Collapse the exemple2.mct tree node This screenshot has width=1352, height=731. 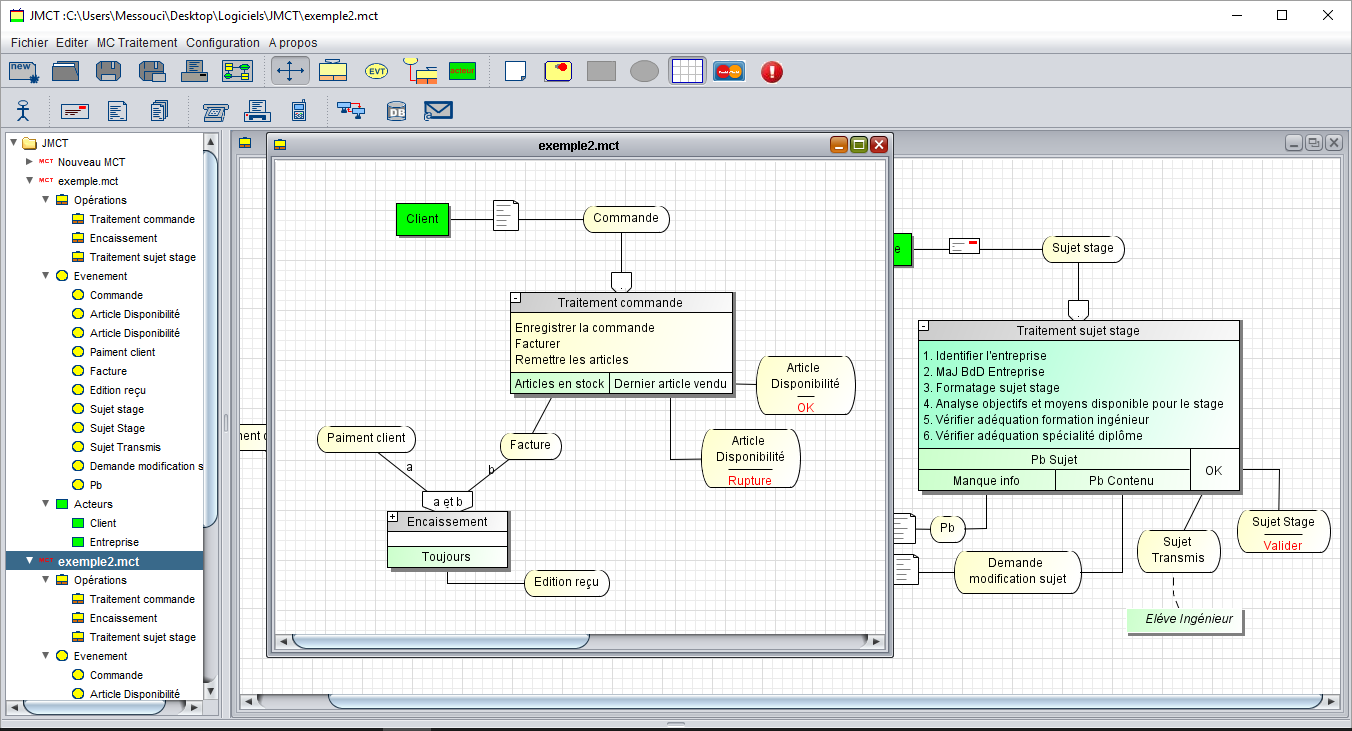pos(29,561)
